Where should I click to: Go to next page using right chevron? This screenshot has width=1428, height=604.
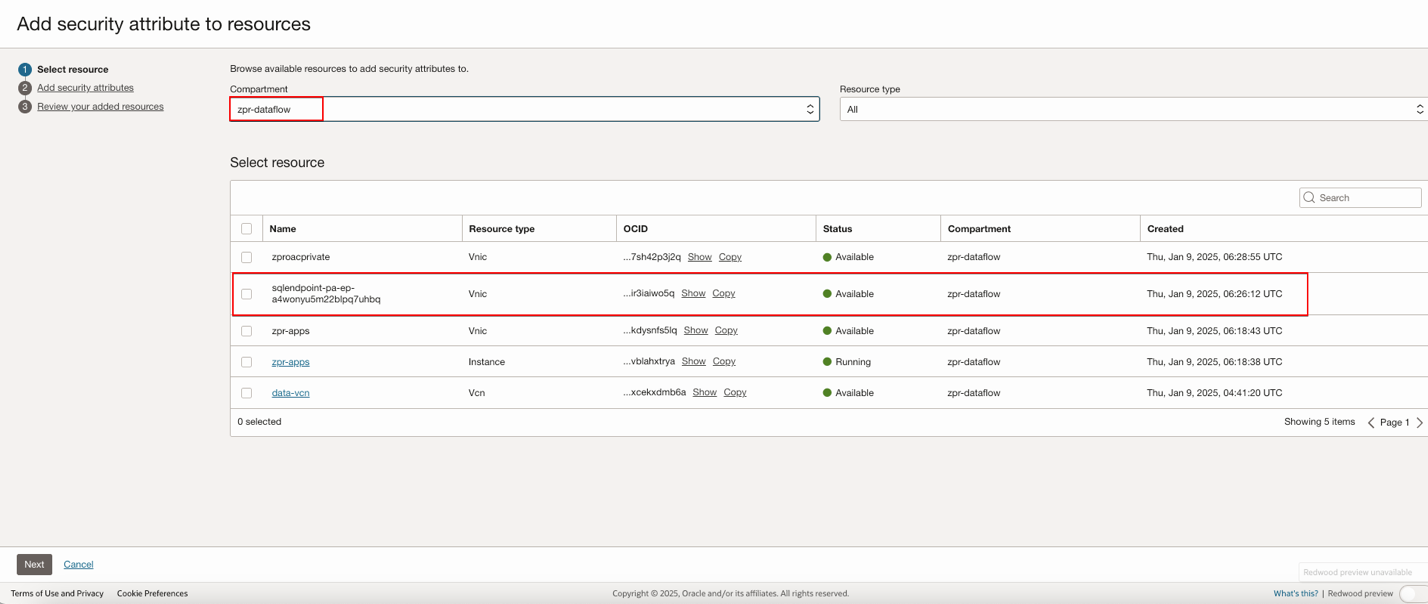click(x=1419, y=423)
